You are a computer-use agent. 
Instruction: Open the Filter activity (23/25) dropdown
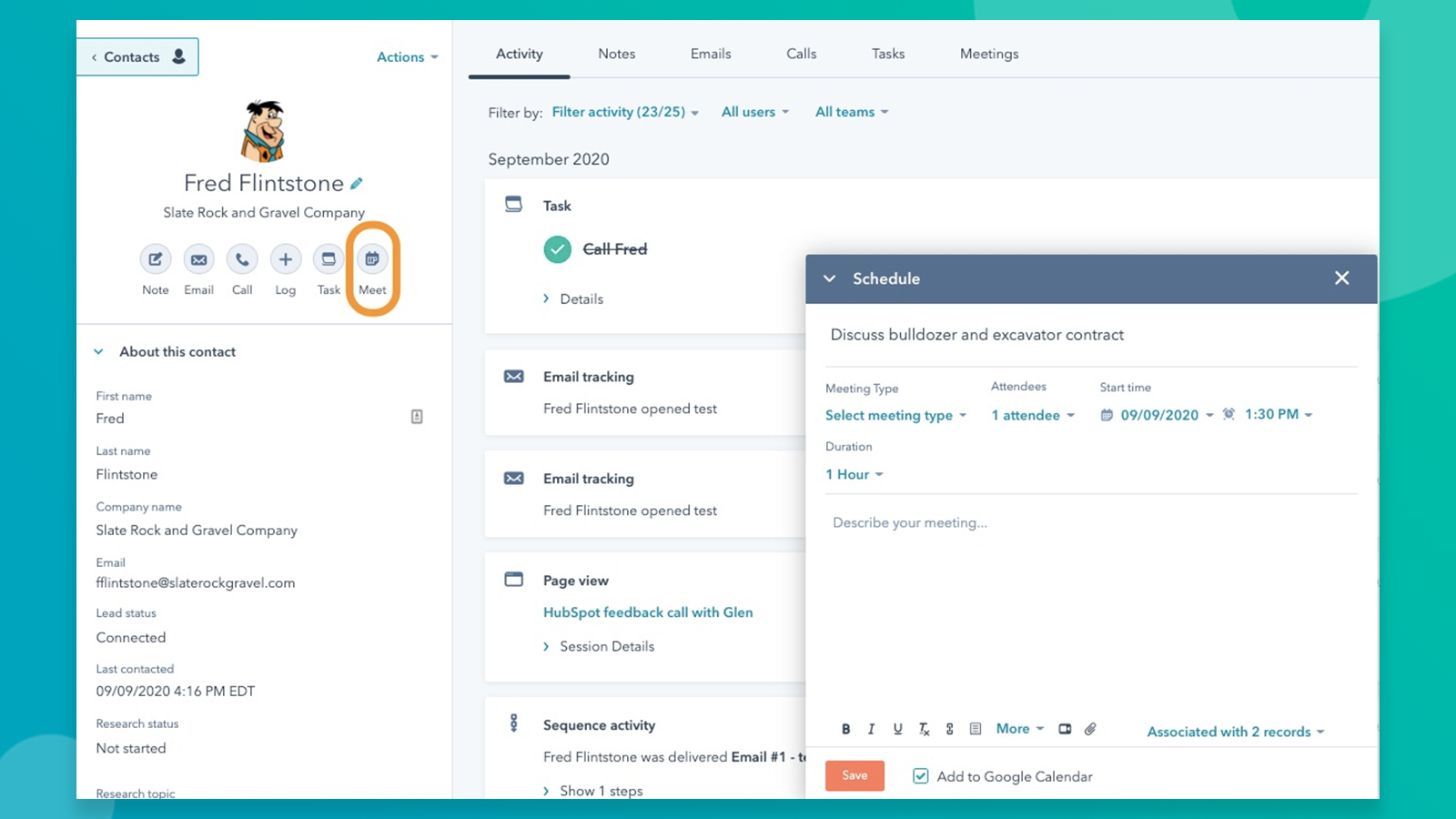tap(625, 112)
